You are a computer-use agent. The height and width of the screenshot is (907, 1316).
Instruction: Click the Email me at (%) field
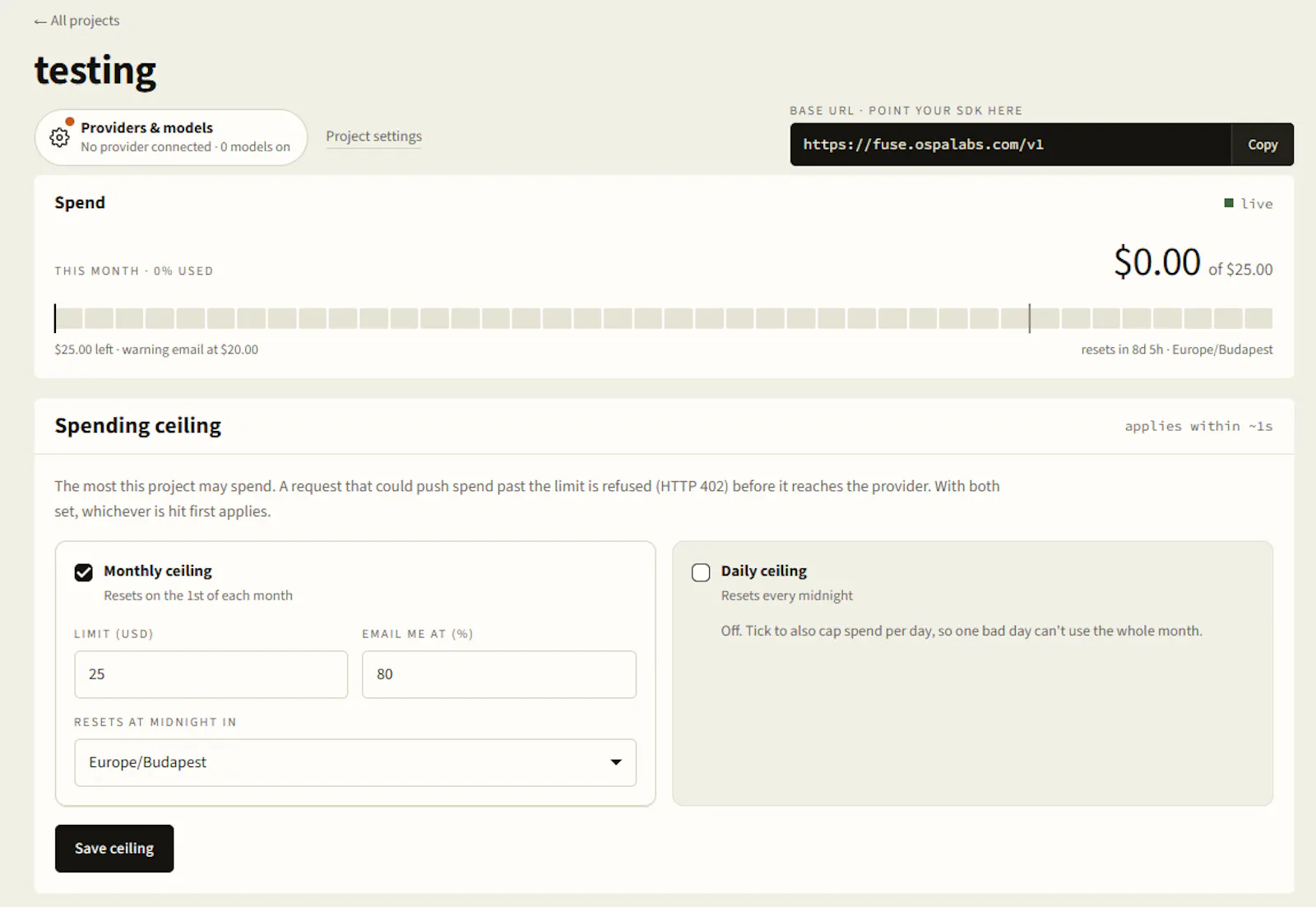pyautogui.click(x=499, y=674)
